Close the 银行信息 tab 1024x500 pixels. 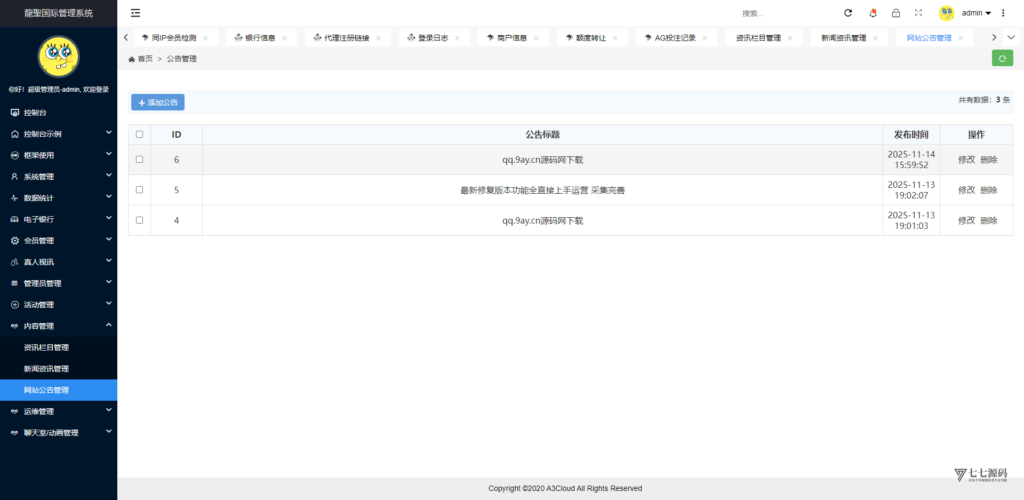click(x=284, y=38)
